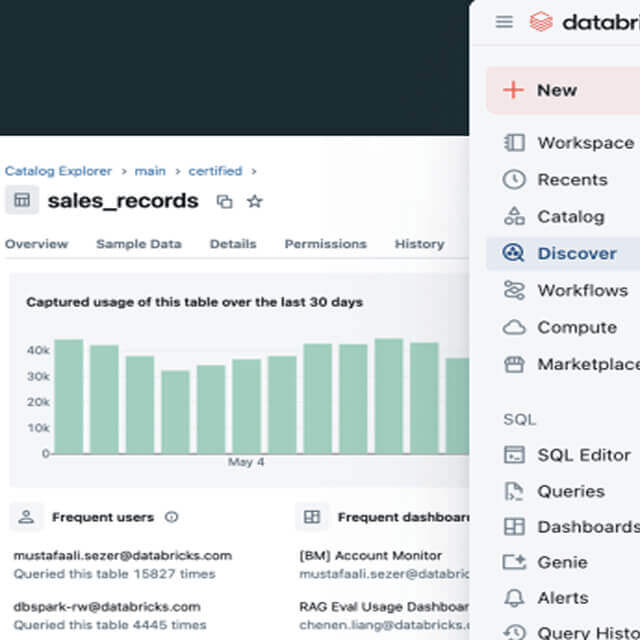This screenshot has width=640, height=640.
Task: Click the Frequent users person icon
Action: point(27,517)
